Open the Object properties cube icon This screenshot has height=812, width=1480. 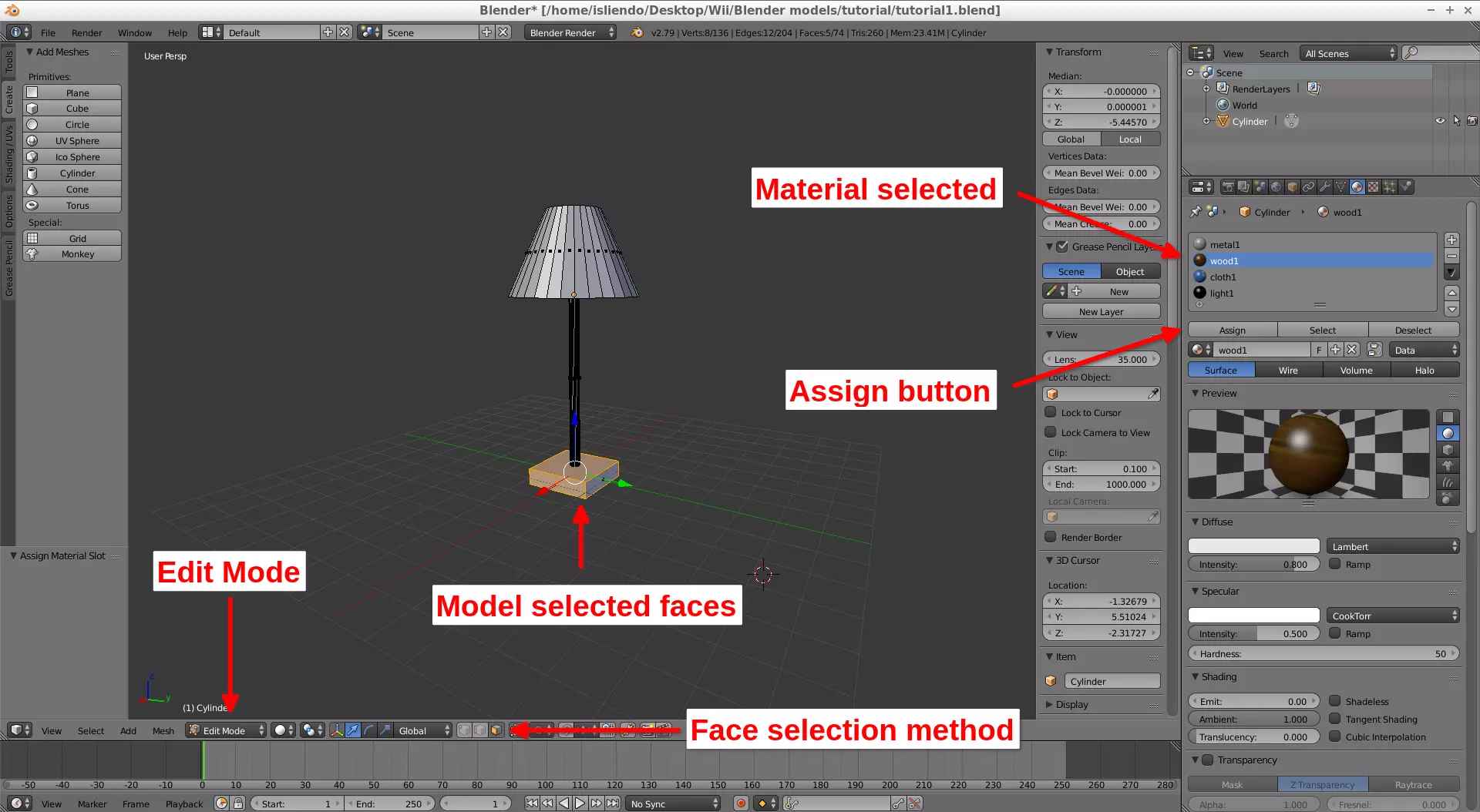click(x=1293, y=187)
